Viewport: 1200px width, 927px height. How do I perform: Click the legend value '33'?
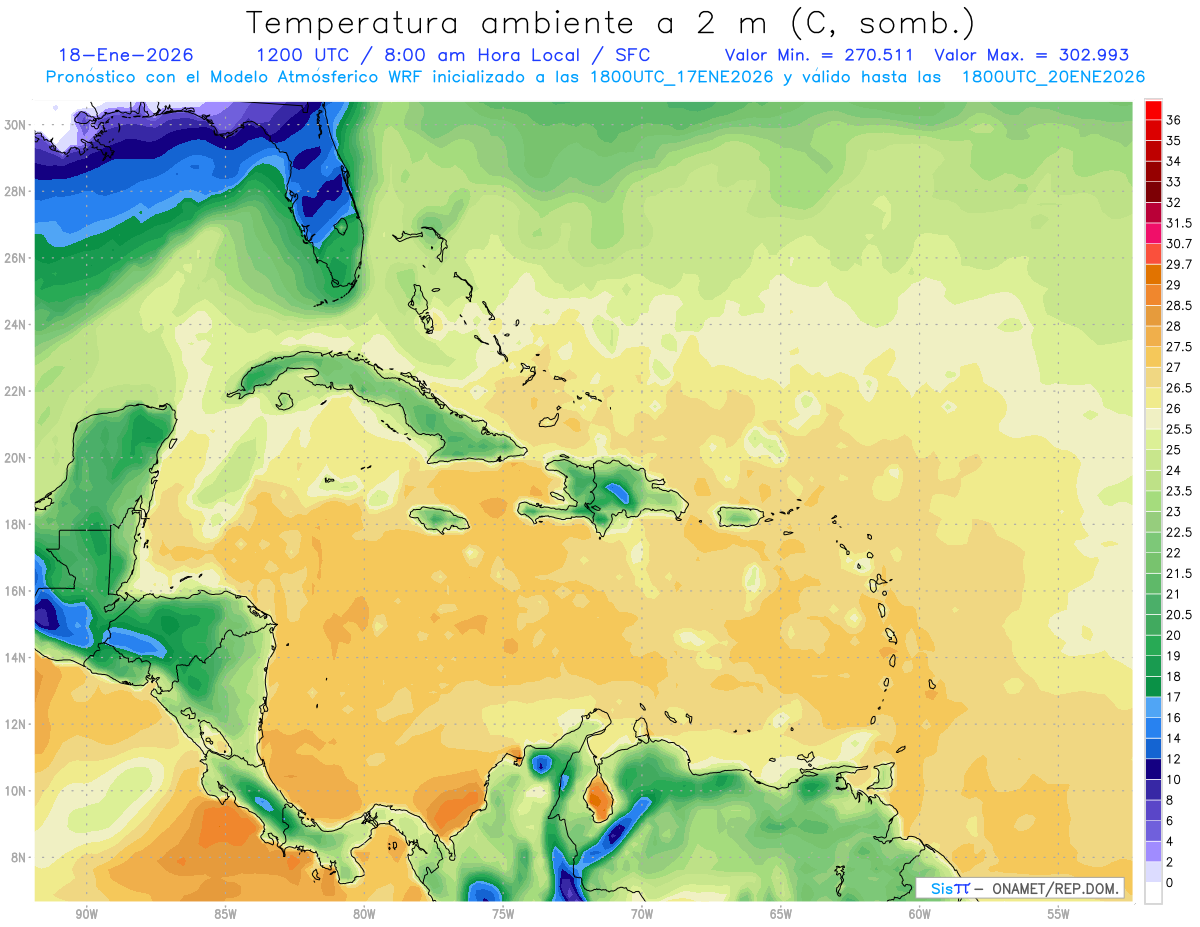1174,182
